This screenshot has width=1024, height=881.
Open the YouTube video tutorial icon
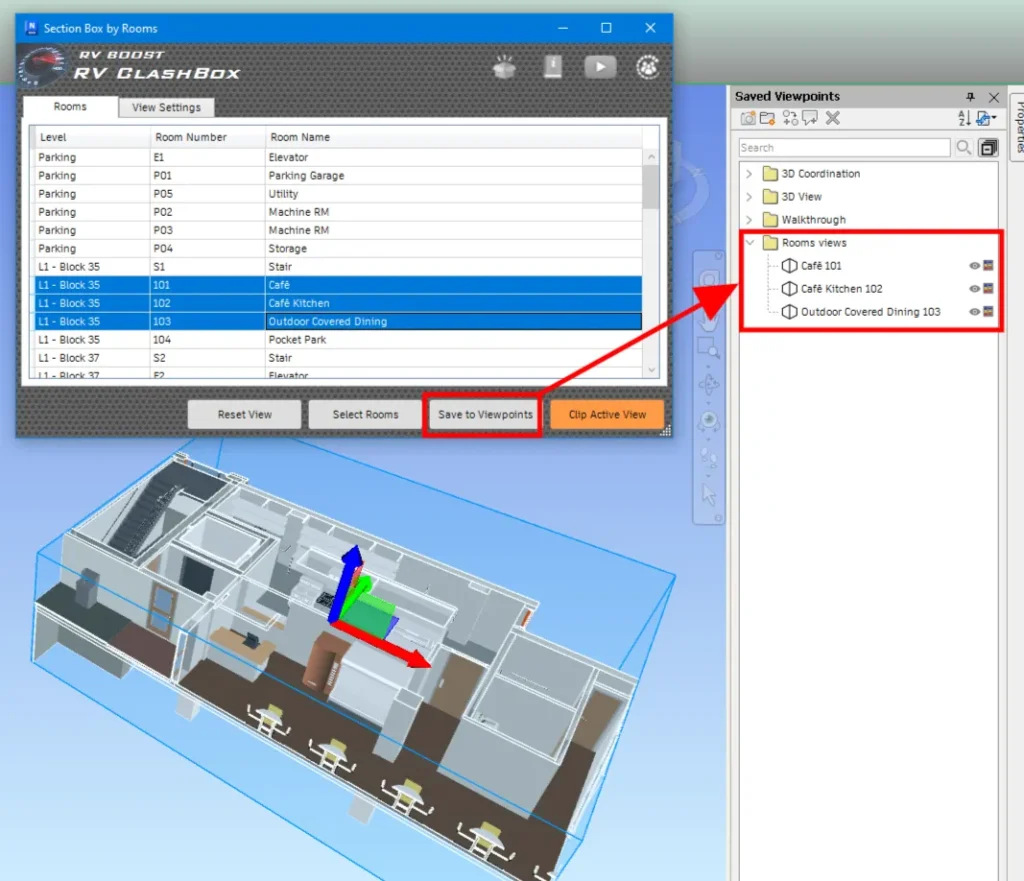point(600,67)
